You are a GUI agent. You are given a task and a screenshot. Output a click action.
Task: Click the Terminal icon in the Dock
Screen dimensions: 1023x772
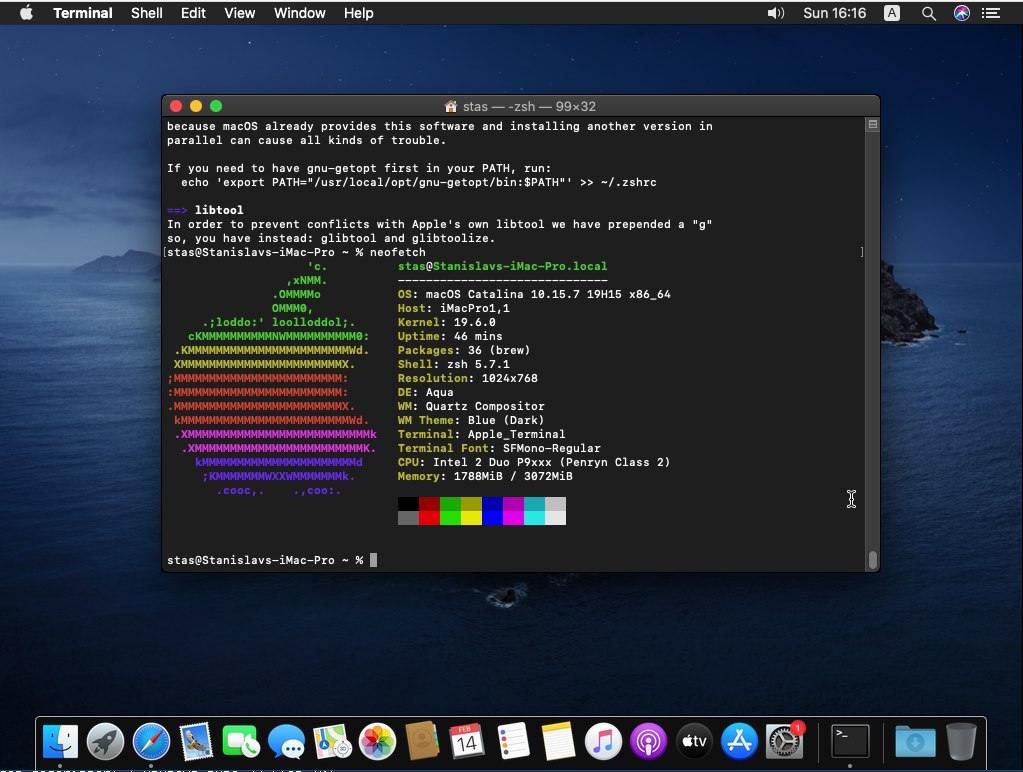tap(850, 742)
